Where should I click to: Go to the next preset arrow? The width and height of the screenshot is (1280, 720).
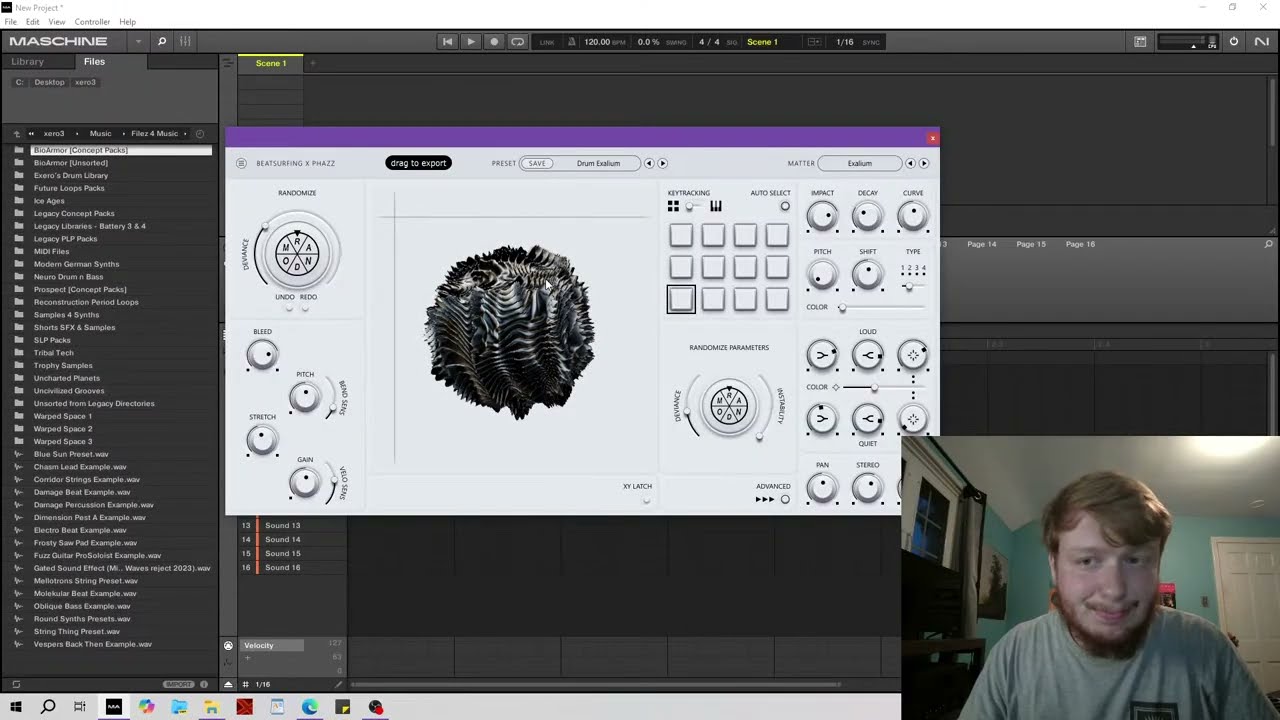(x=662, y=163)
